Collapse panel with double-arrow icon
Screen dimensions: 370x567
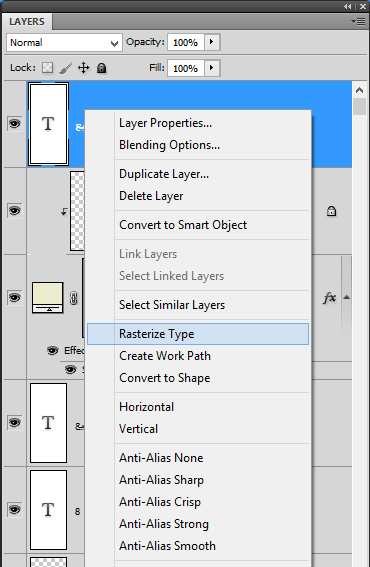point(348,7)
